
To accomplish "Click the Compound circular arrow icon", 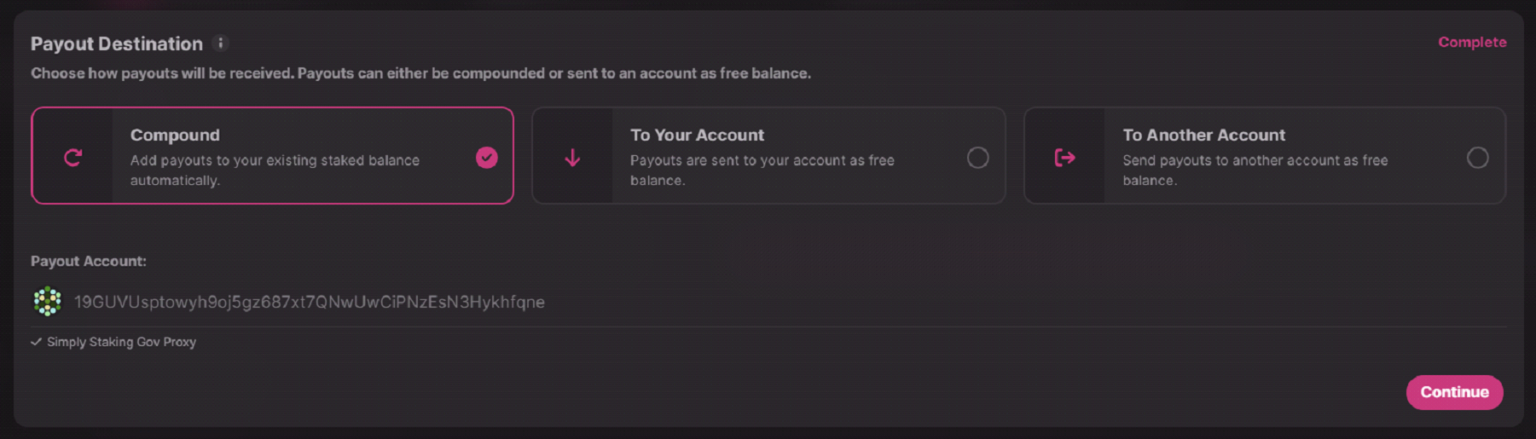I will (72, 157).
